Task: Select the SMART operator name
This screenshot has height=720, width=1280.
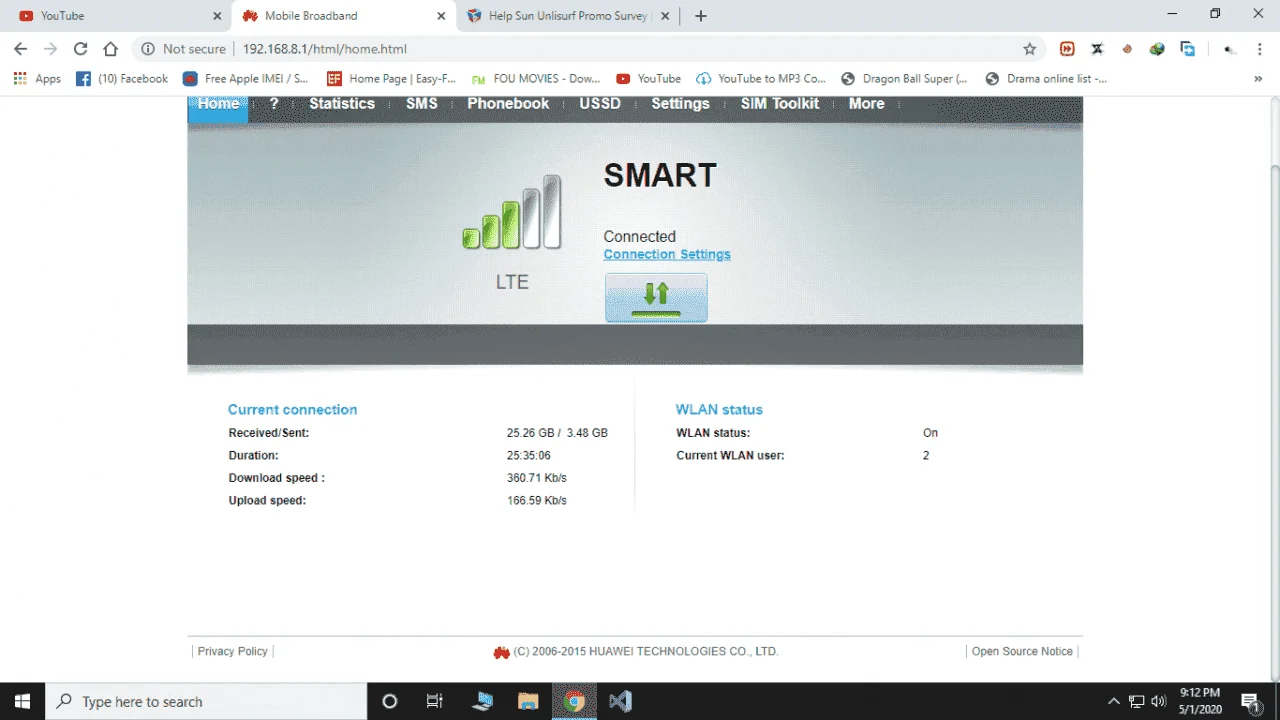Action: (x=660, y=175)
